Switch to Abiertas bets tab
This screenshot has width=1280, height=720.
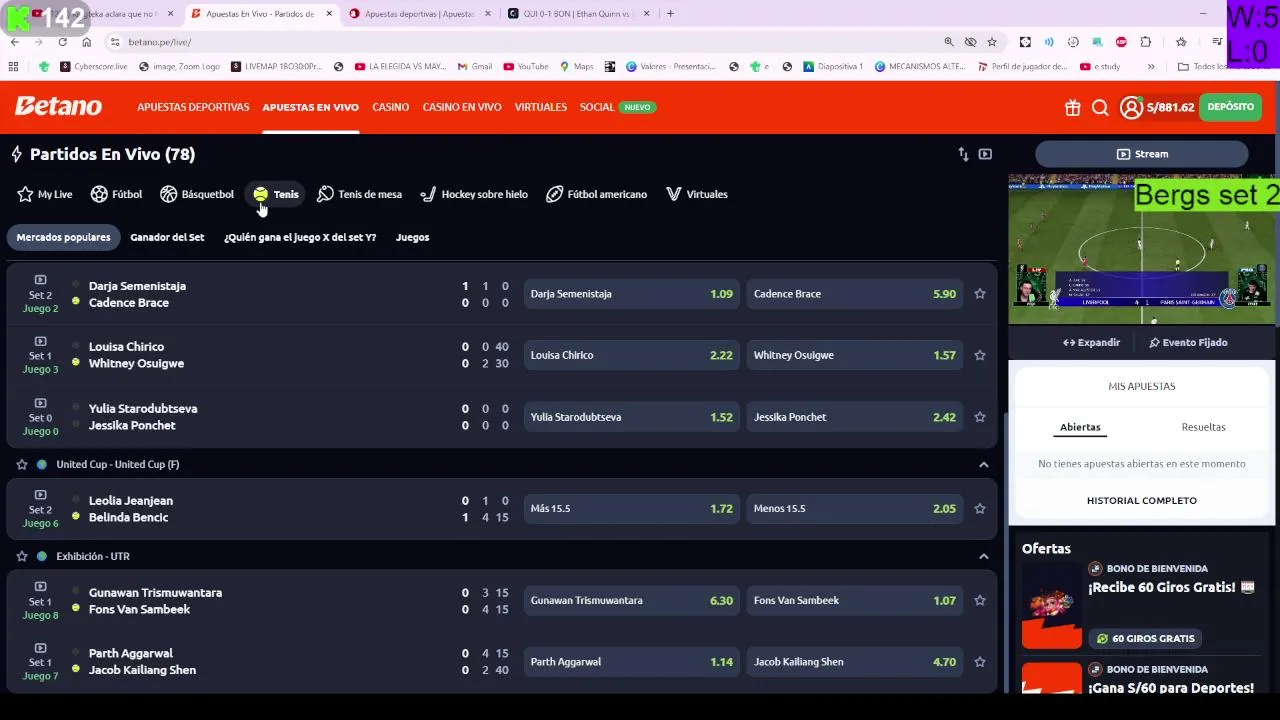coord(1080,427)
